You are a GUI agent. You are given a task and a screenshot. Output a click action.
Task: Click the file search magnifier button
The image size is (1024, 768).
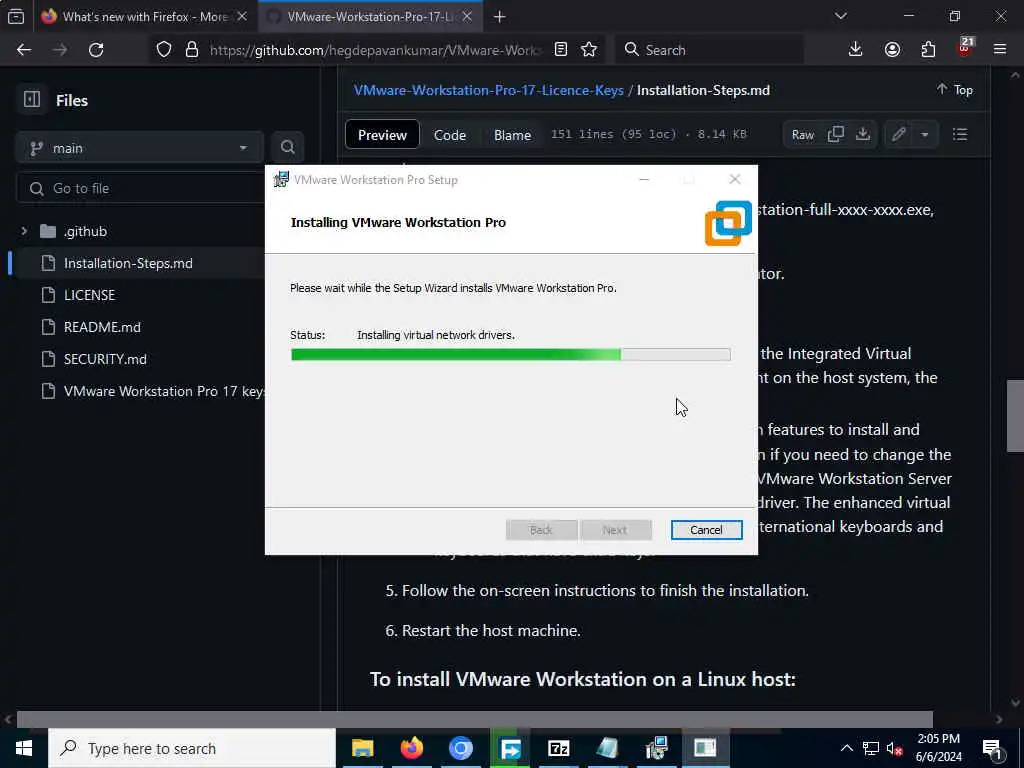[x=287, y=148]
